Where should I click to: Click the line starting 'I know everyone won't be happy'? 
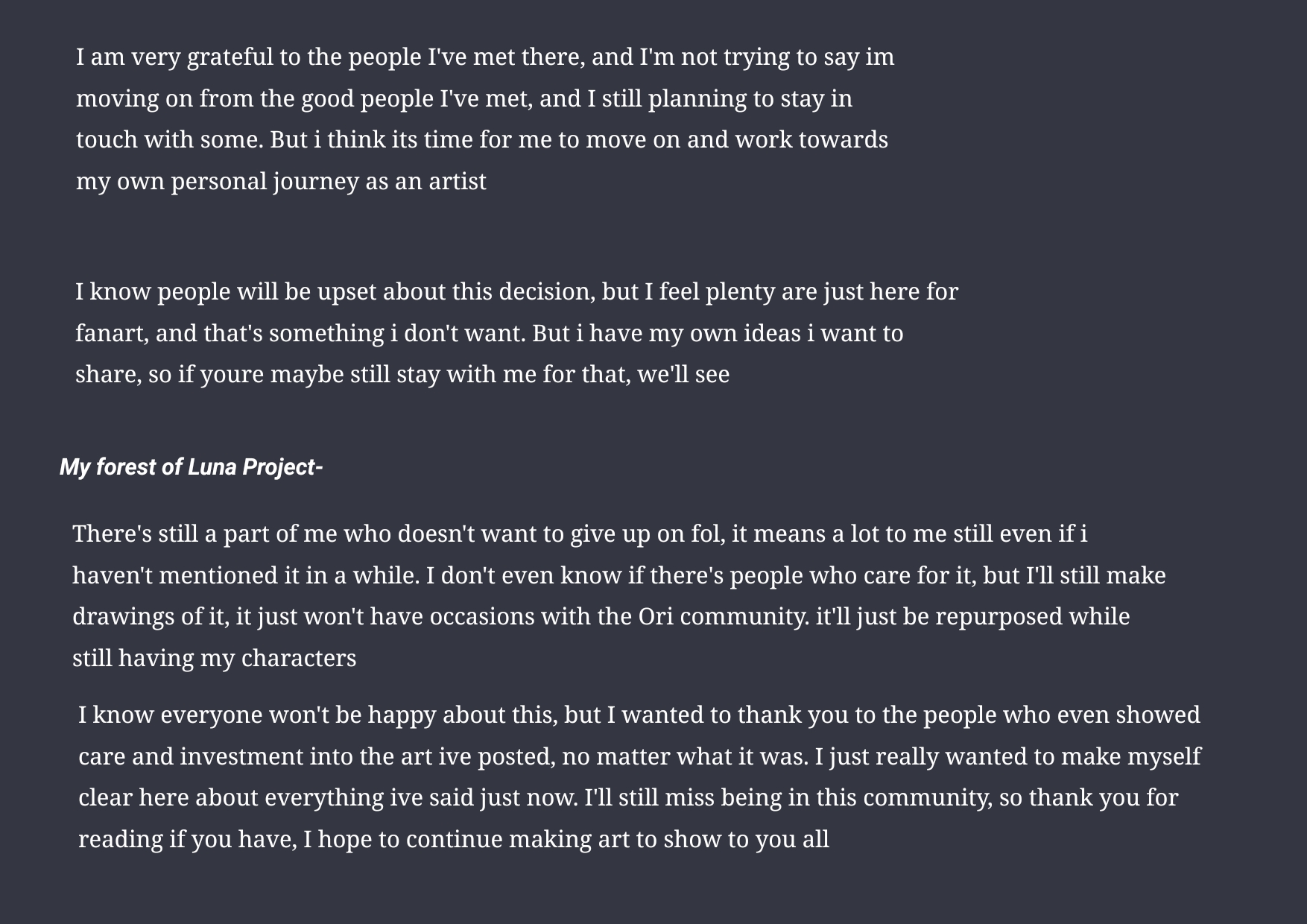pyautogui.click(x=639, y=715)
